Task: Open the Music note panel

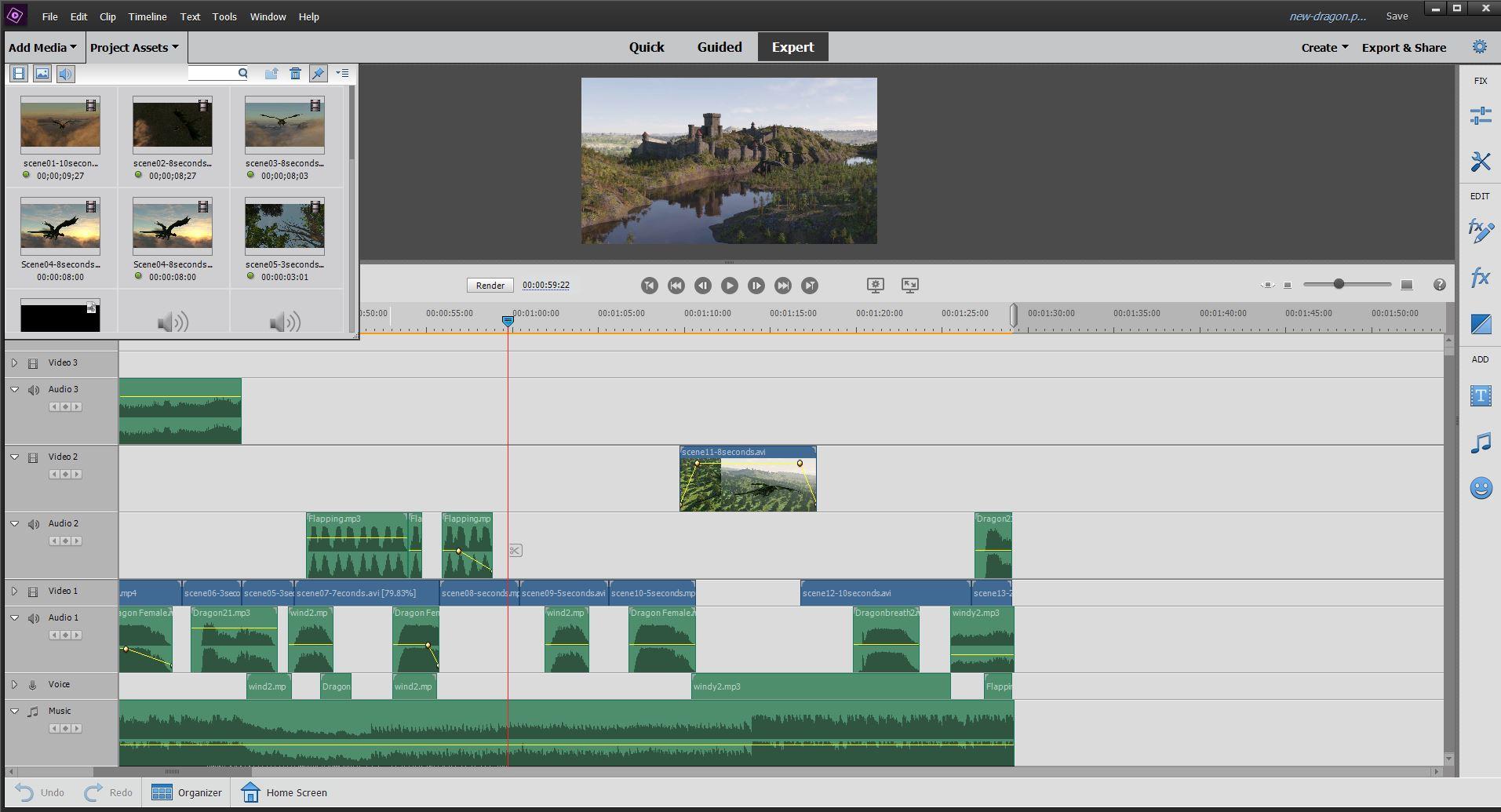Action: 1480,443
